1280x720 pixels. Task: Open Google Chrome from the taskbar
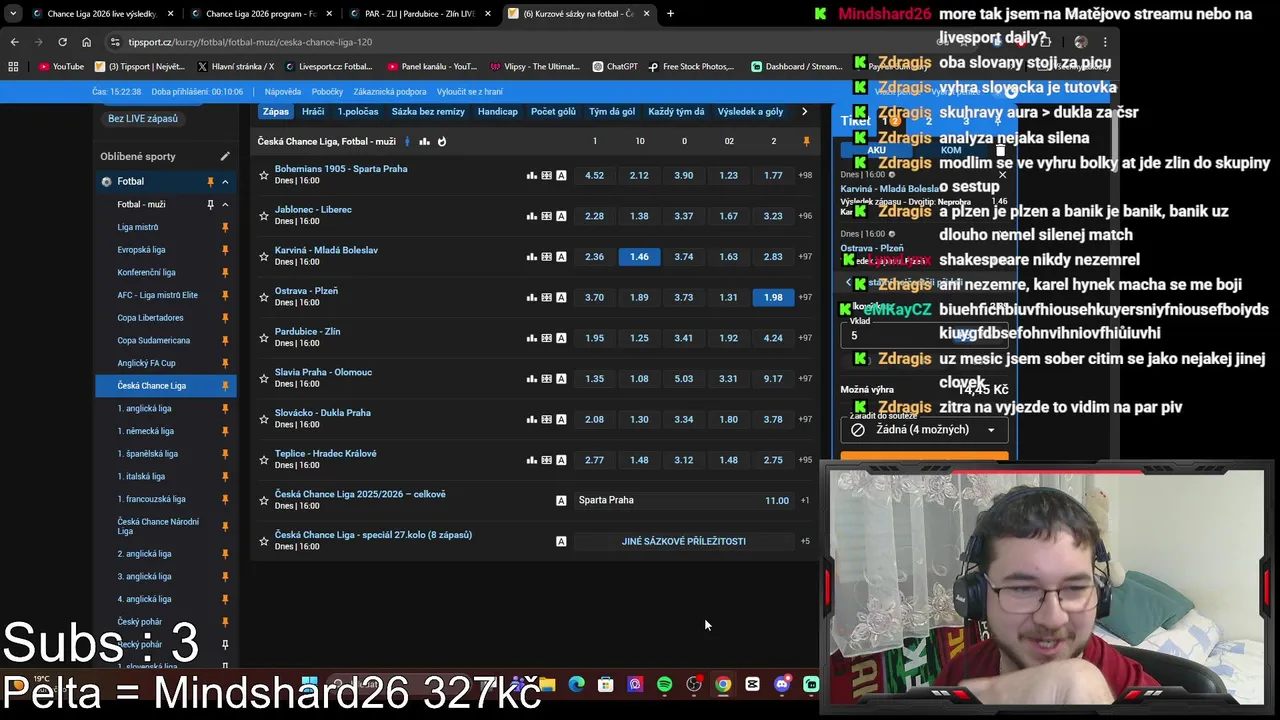click(723, 685)
